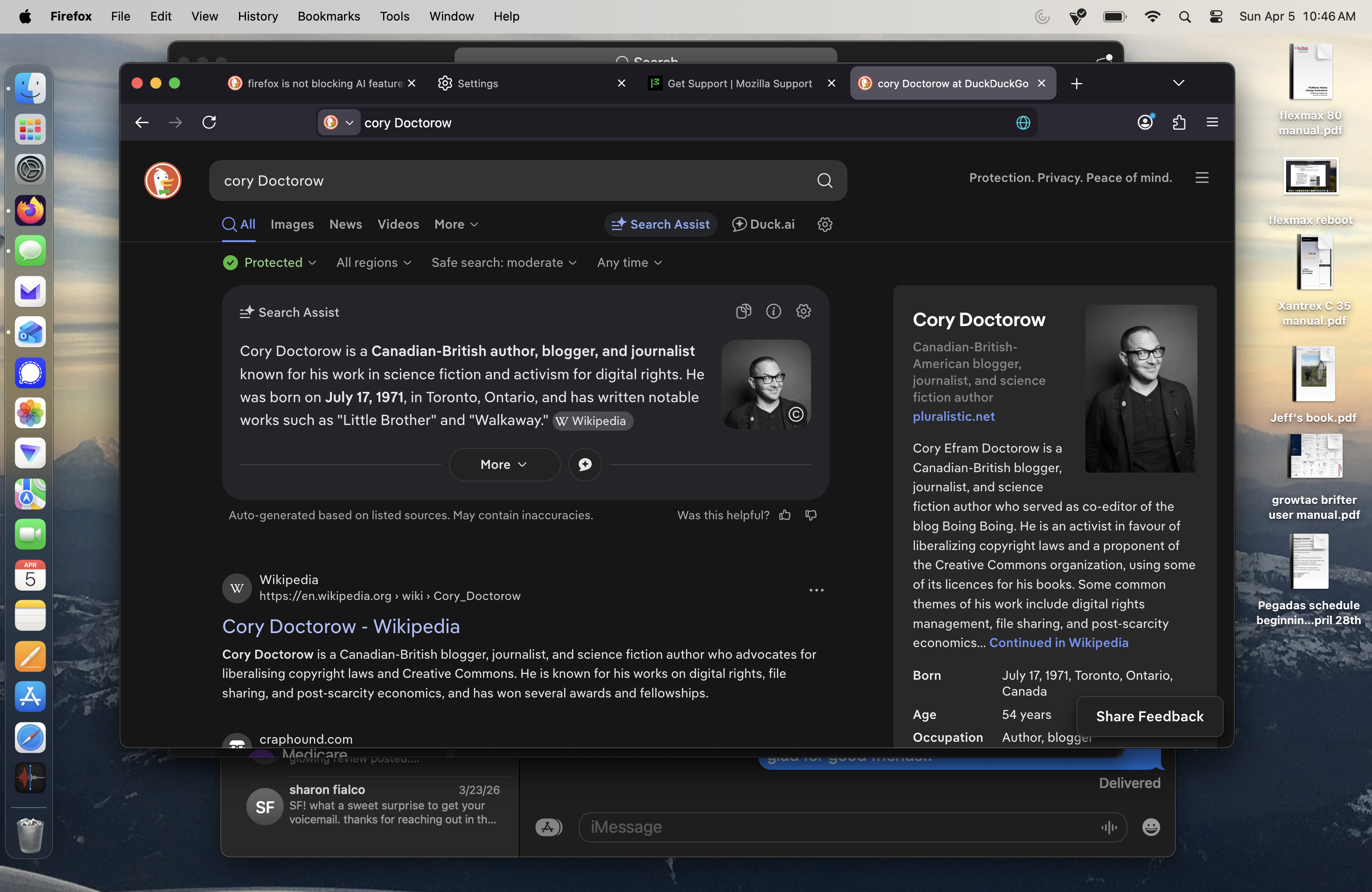The image size is (1372, 892).
Task: Expand the All regions dropdown
Action: (373, 263)
